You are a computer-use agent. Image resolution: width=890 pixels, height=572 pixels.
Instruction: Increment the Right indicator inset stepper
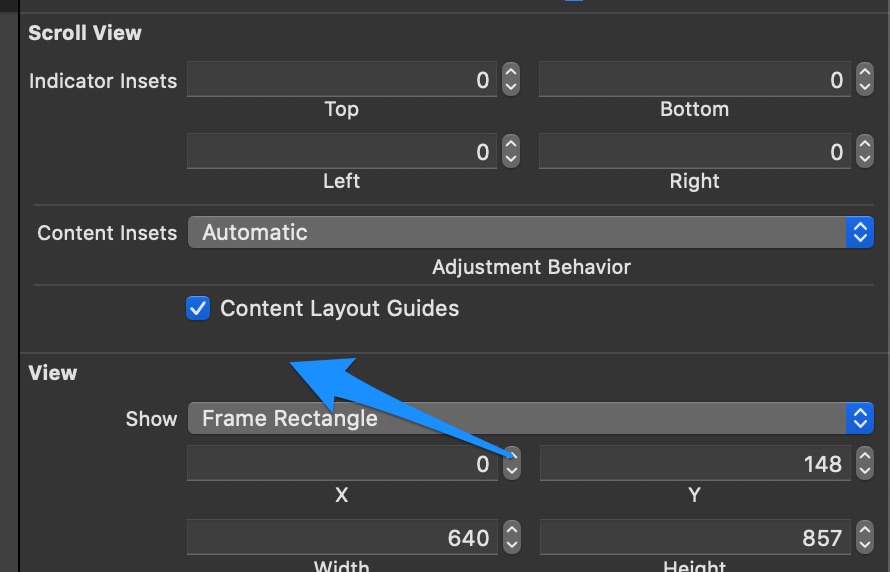pyautogui.click(x=864, y=143)
